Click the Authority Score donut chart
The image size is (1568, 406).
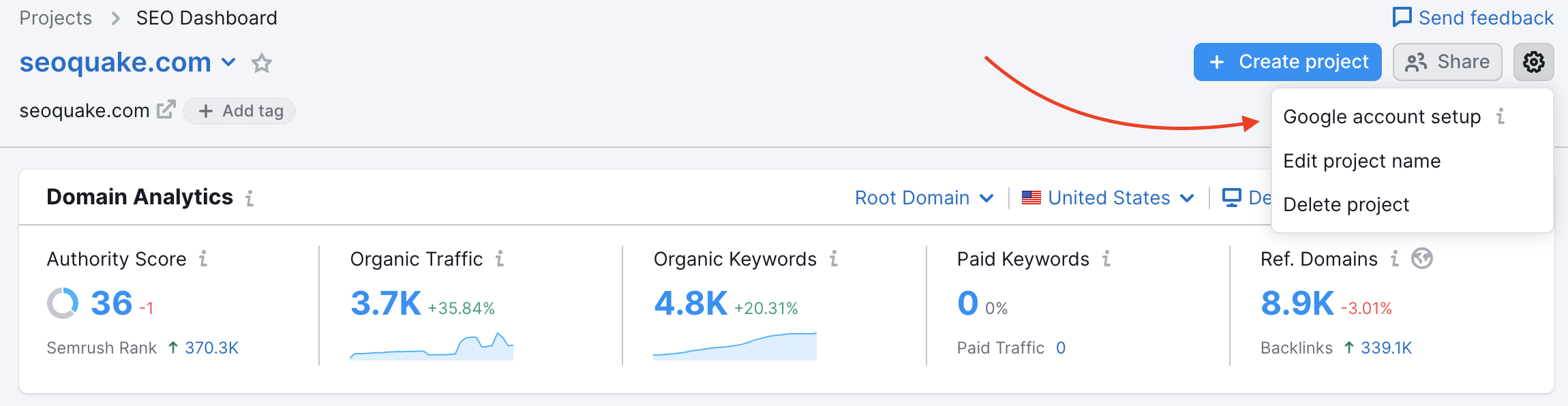pyautogui.click(x=63, y=303)
